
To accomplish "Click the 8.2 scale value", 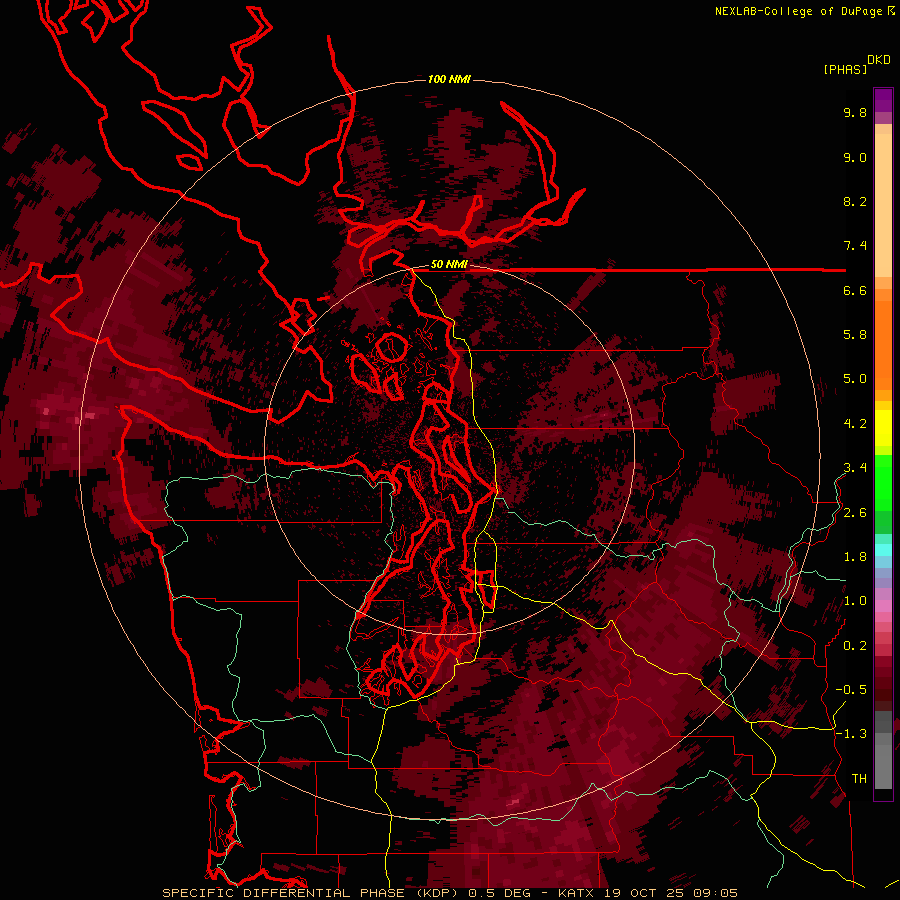I will click(x=855, y=201).
